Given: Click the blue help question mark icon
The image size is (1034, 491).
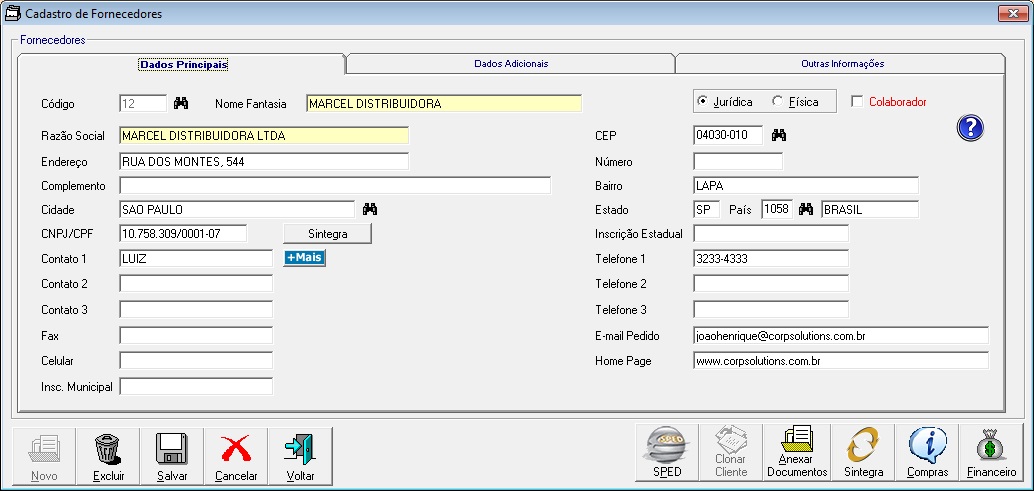Looking at the screenshot, I should pyautogui.click(x=970, y=128).
